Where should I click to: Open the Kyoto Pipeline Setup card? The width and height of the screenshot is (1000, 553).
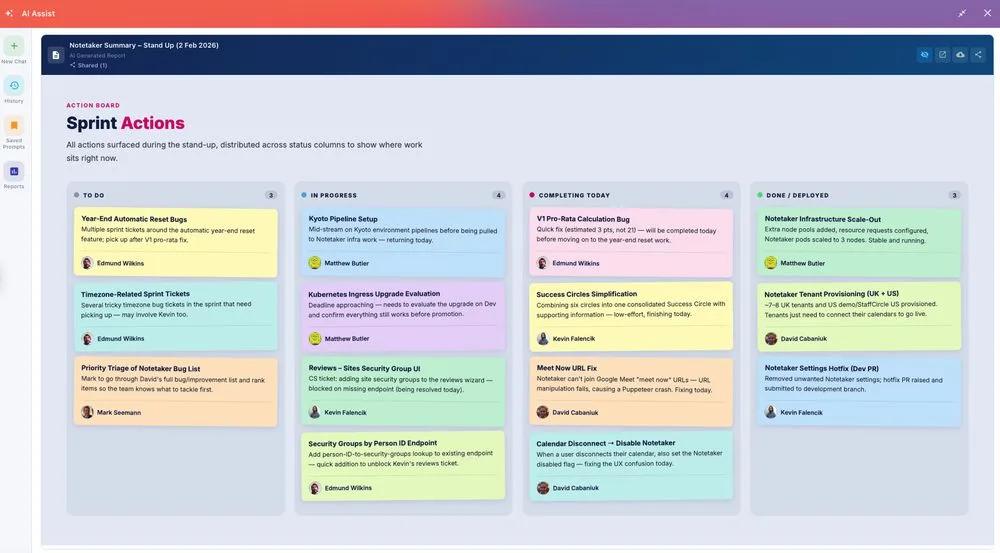[403, 242]
